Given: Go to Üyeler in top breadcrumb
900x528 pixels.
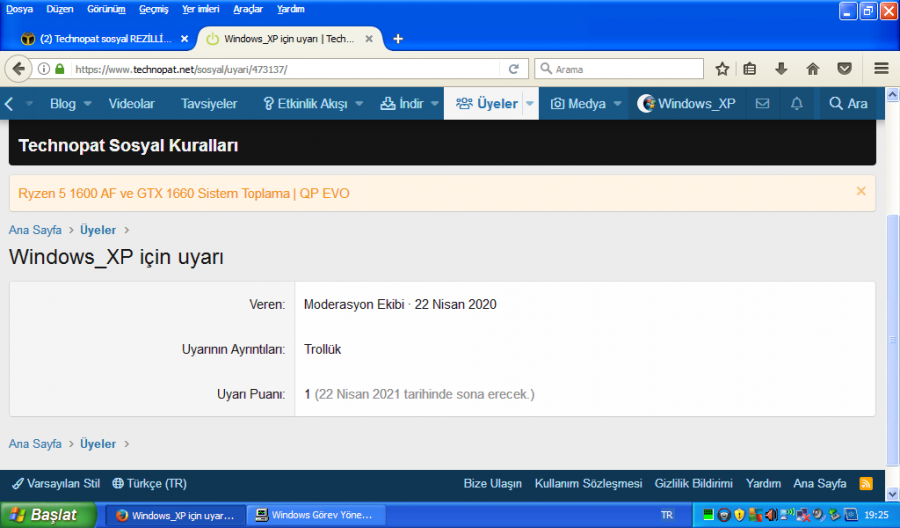Looking at the screenshot, I should 98,230.
